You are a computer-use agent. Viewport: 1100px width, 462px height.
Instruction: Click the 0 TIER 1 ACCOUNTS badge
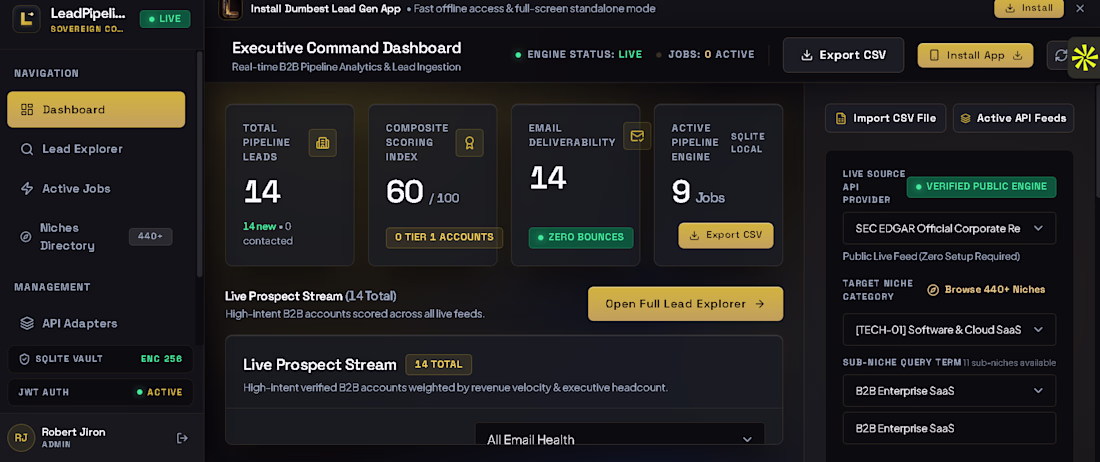point(444,237)
